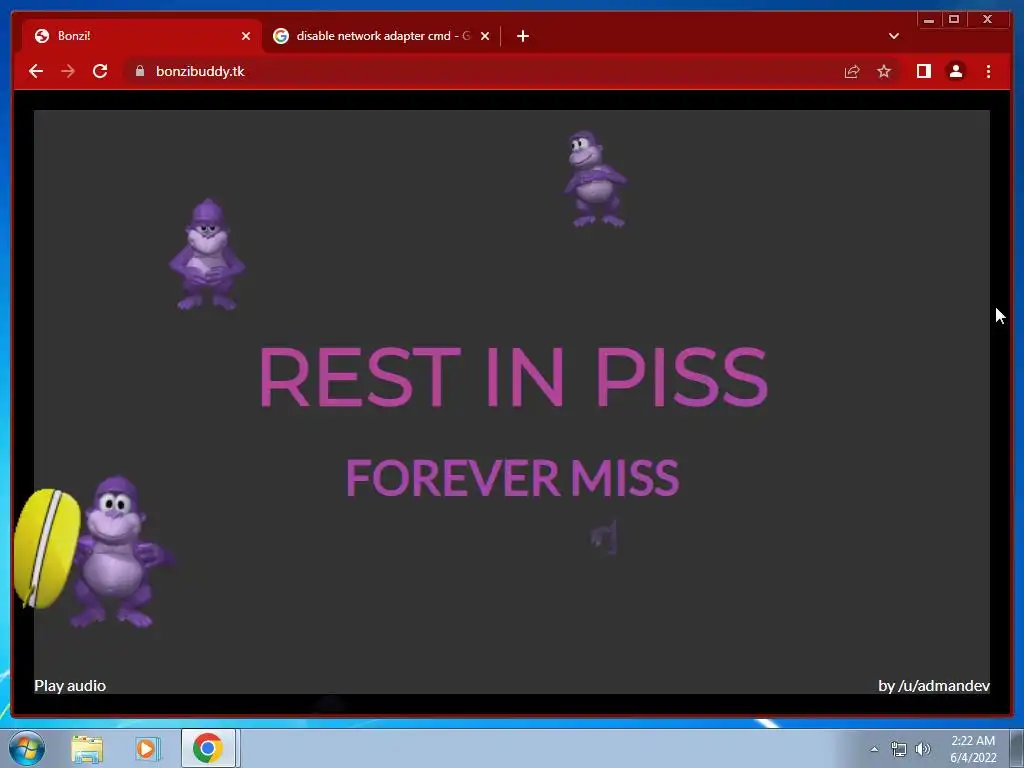Click the Play audio link
The width and height of the screenshot is (1024, 768).
tap(70, 686)
